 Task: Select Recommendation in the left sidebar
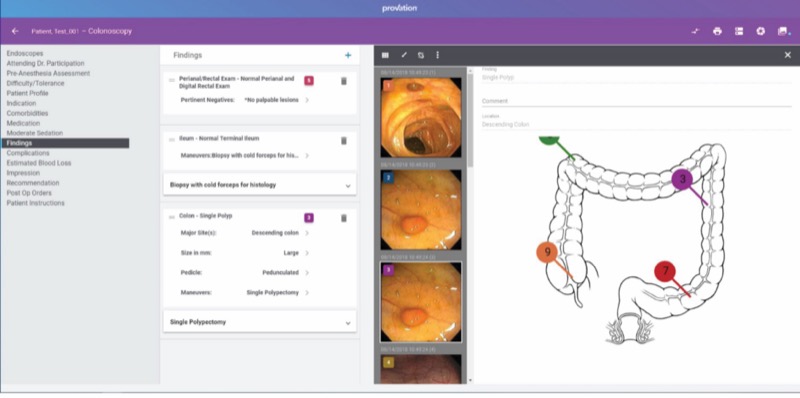(33, 183)
